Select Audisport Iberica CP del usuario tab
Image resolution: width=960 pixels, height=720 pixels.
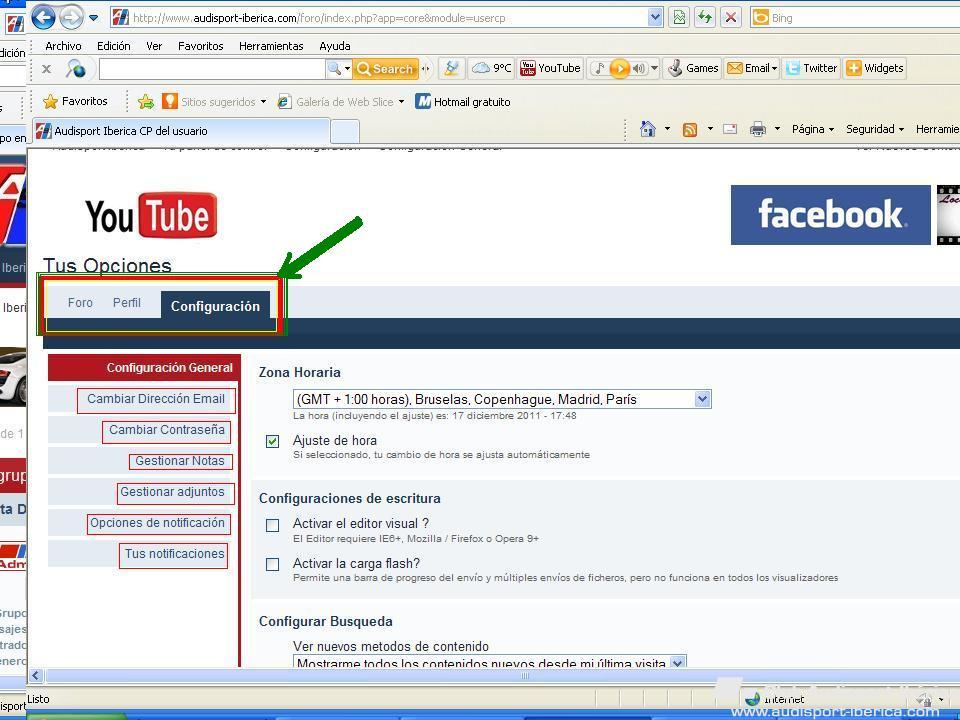coord(181,130)
